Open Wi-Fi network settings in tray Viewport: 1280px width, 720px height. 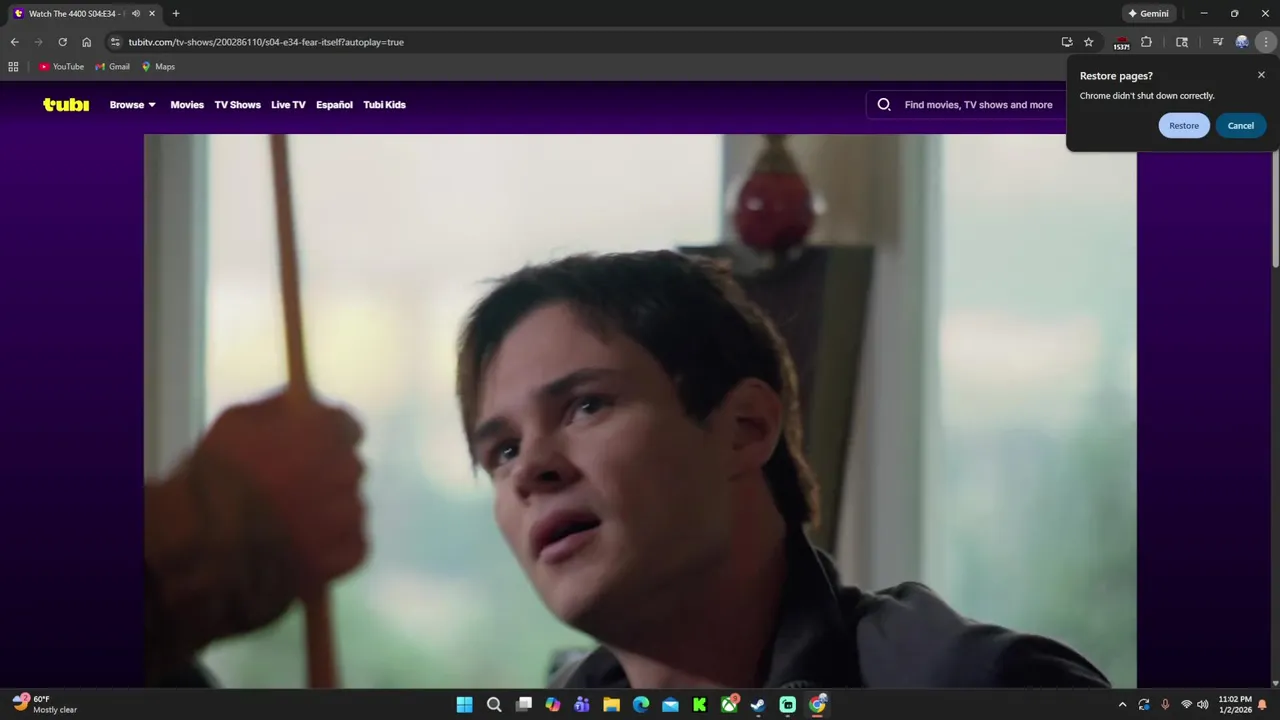[x=1186, y=705]
